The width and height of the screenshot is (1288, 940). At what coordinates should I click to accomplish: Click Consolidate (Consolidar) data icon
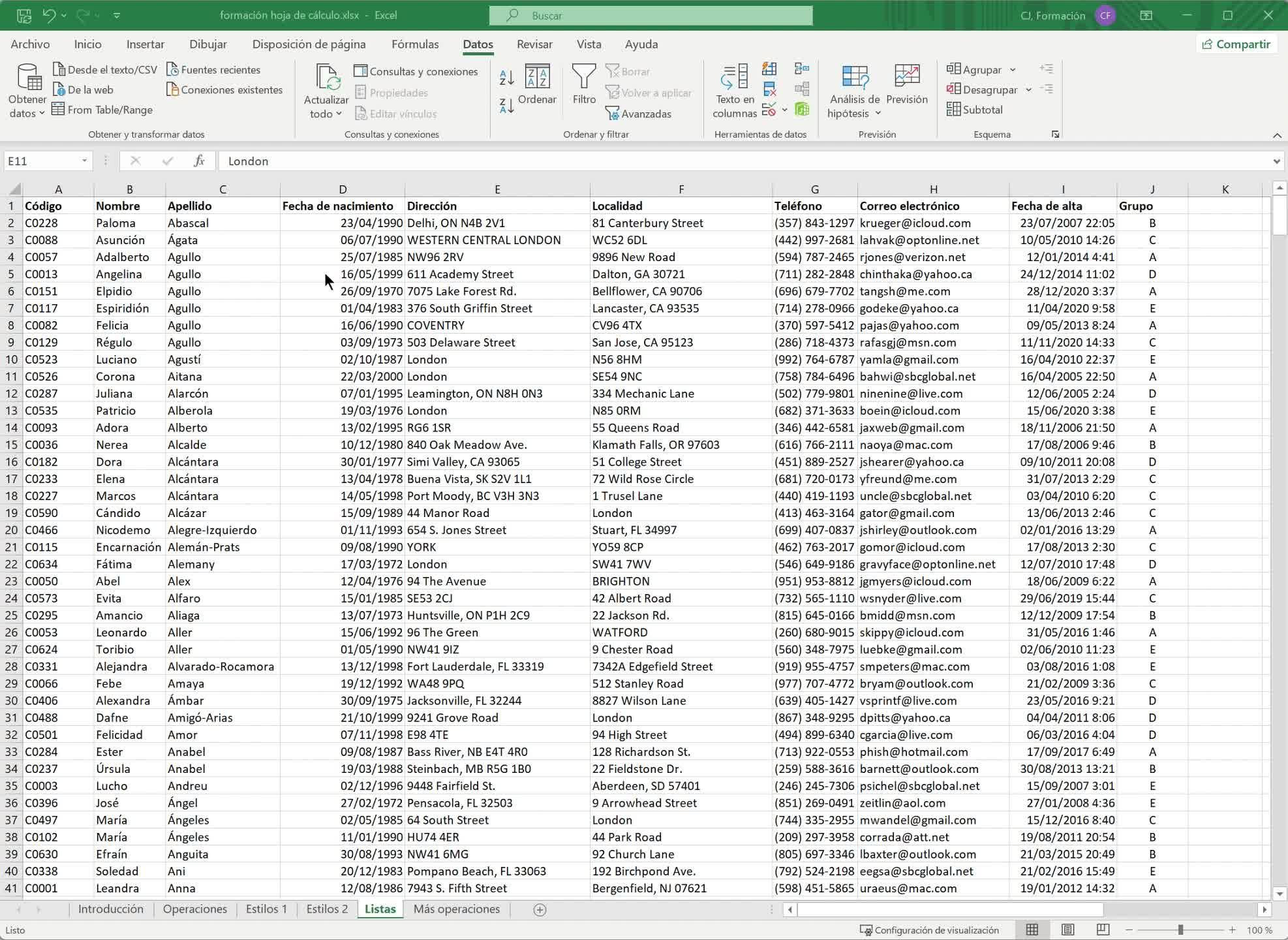pyautogui.click(x=802, y=69)
